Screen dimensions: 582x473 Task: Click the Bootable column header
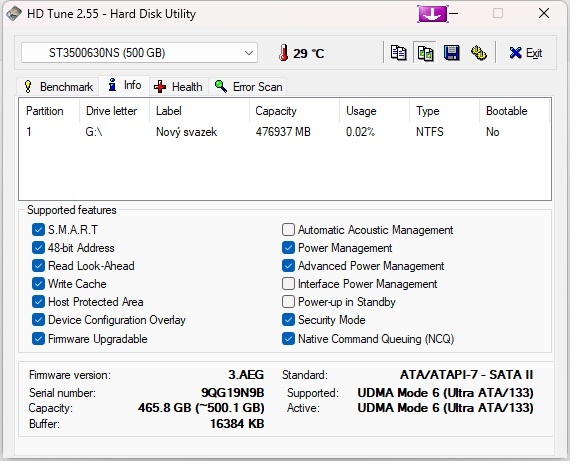tap(514, 111)
